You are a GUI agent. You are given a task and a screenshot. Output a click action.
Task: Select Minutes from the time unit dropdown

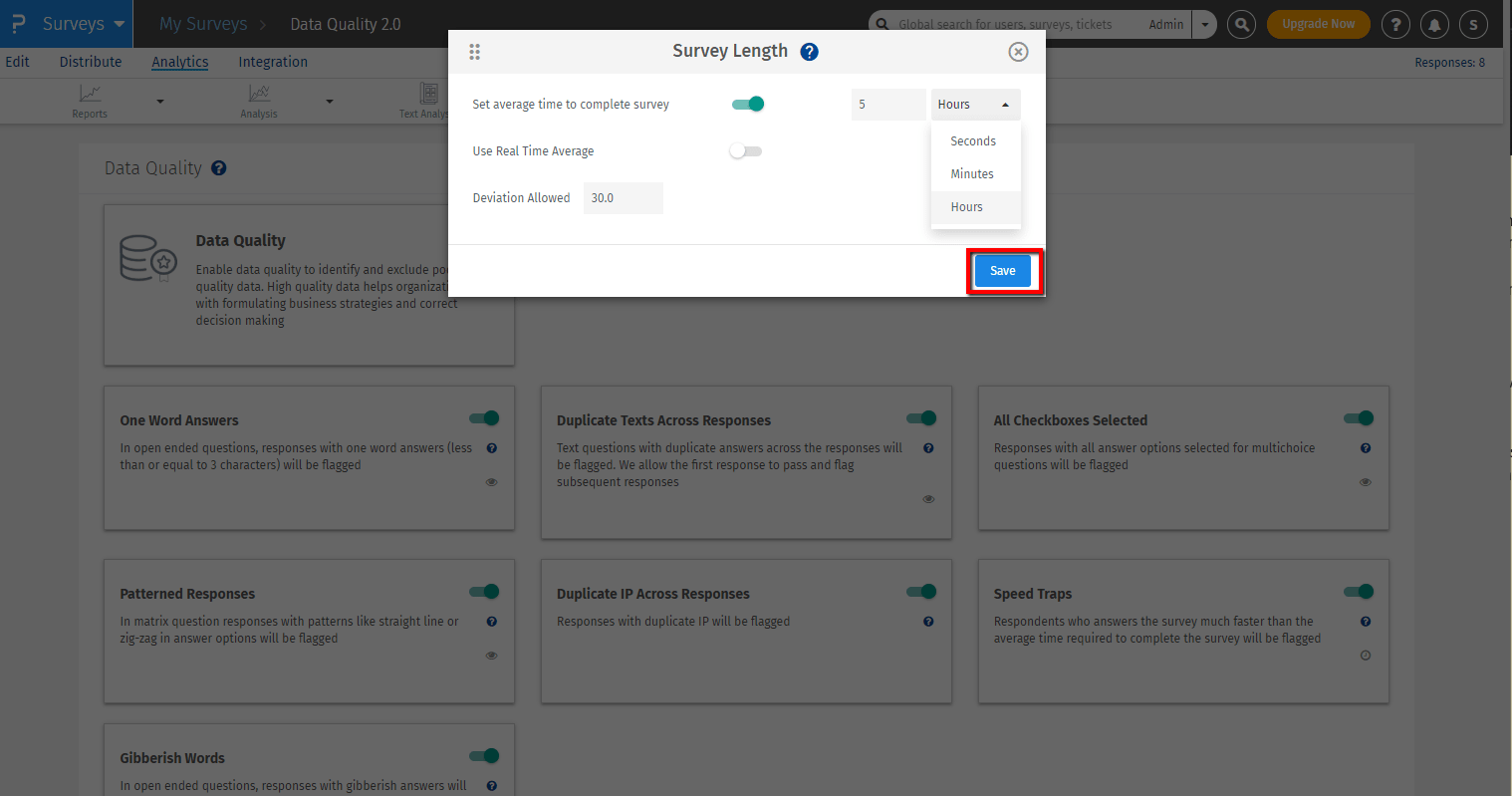coord(974,173)
